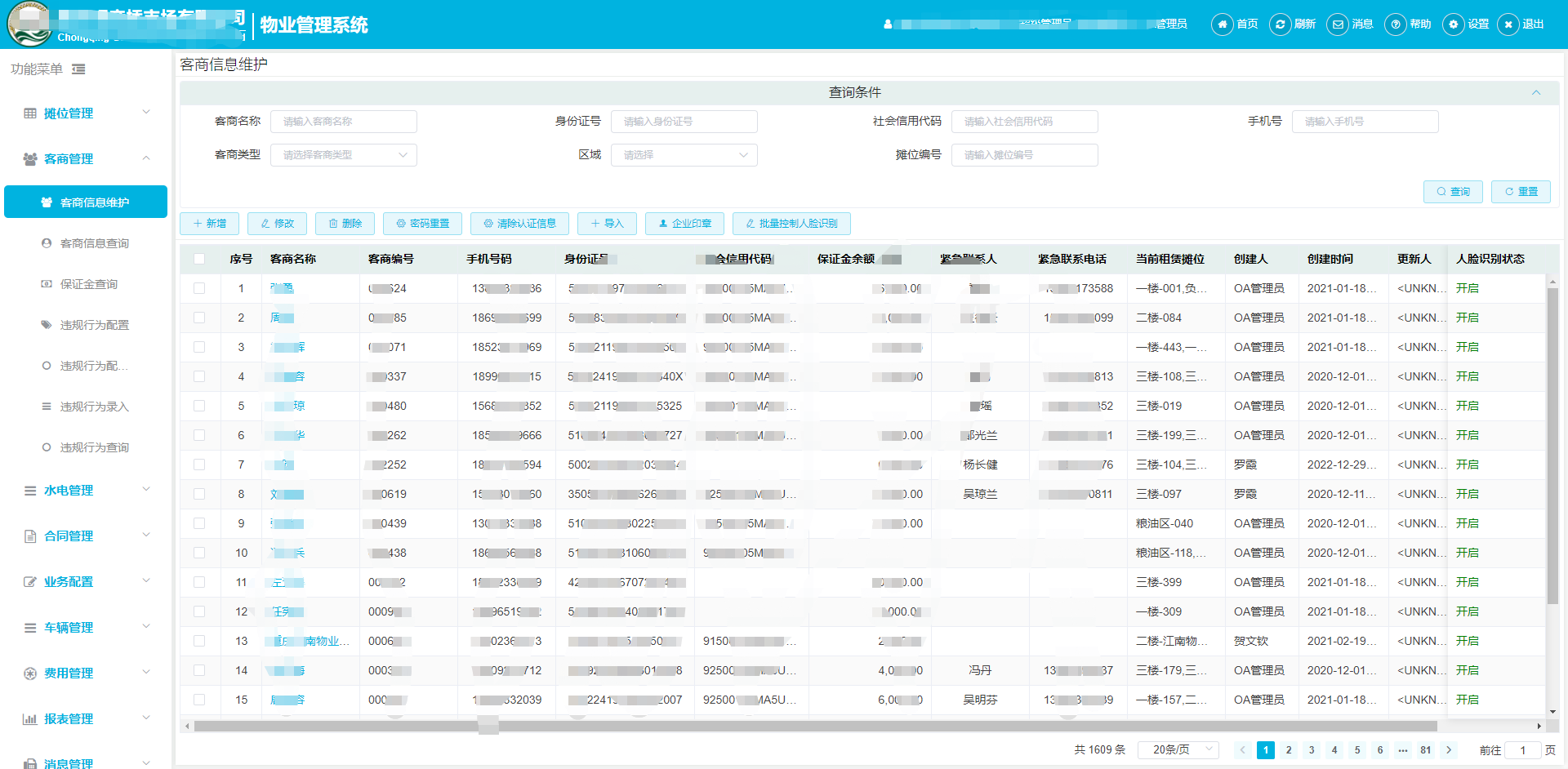
Task: Click the 密码重置 button
Action: [x=422, y=224]
